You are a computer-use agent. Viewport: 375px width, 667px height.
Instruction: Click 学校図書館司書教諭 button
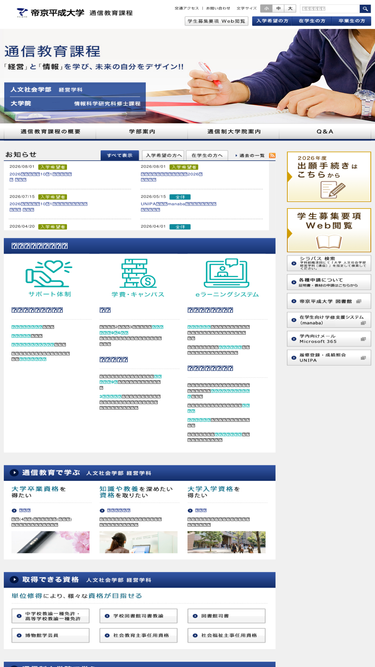pos(139,616)
